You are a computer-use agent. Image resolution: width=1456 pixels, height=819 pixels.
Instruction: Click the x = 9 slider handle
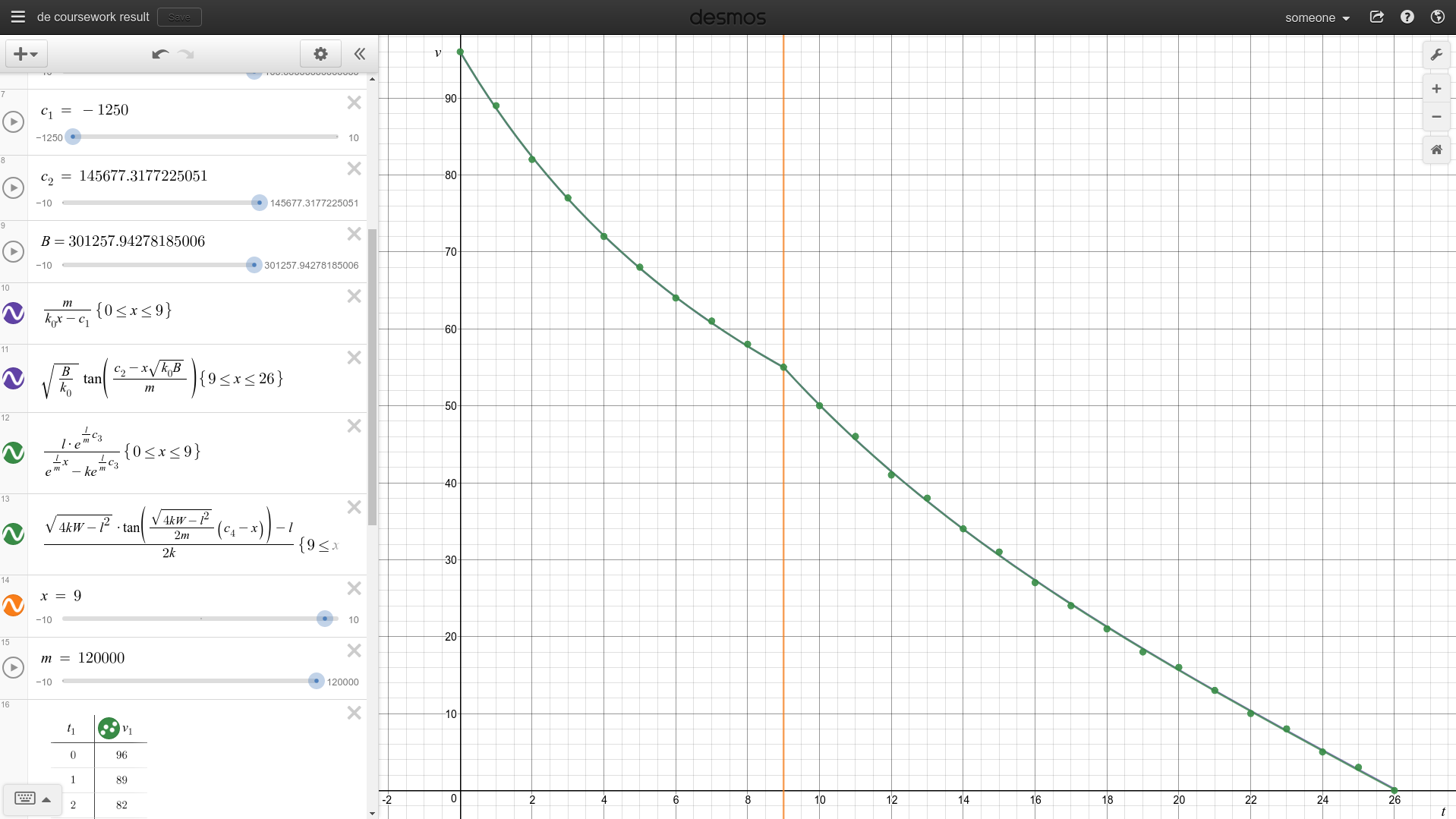[x=325, y=619]
